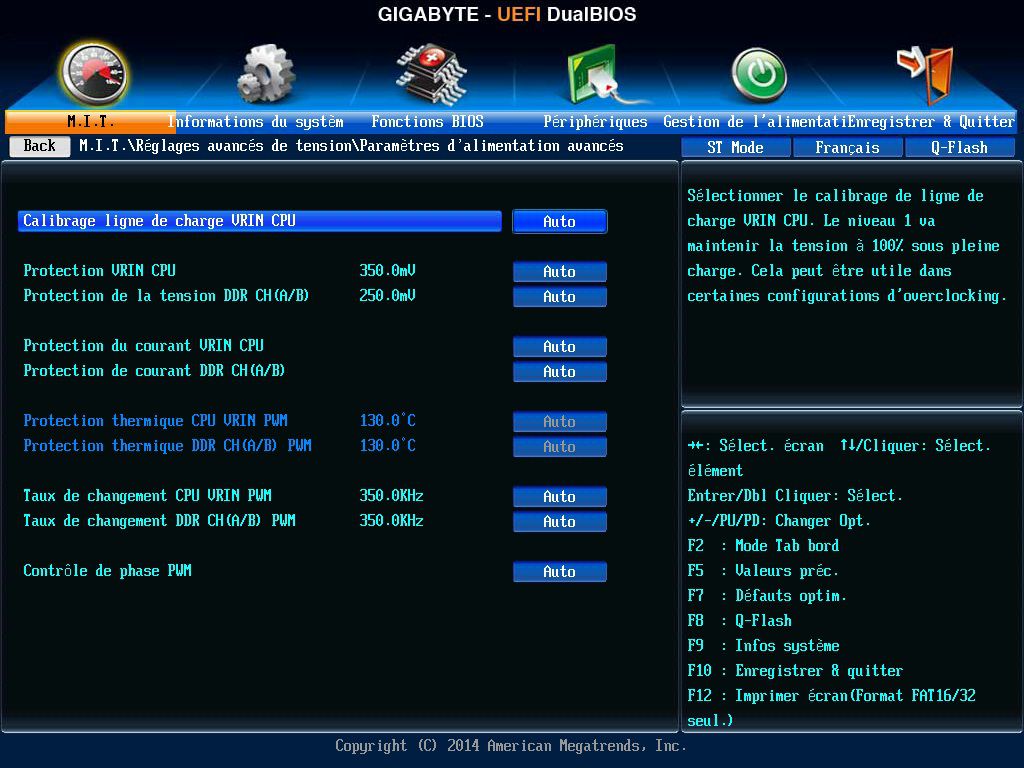The height and width of the screenshot is (768, 1024).
Task: Click the 350.0KHz CPU VRIN PWM value
Action: click(x=391, y=496)
